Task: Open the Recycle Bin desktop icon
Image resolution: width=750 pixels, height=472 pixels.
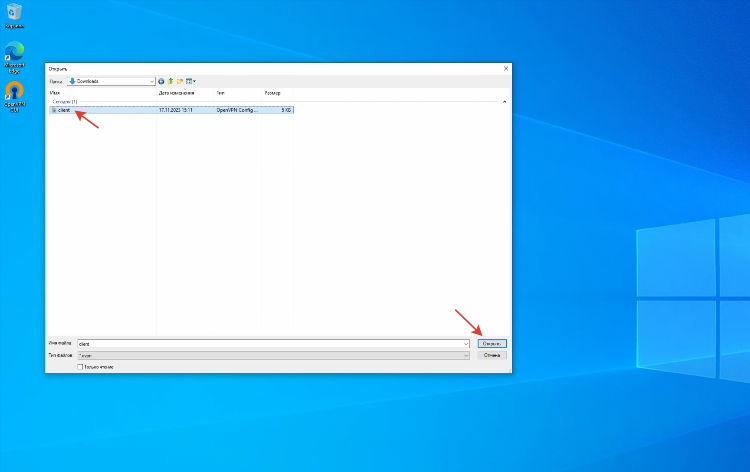Action: click(x=14, y=16)
